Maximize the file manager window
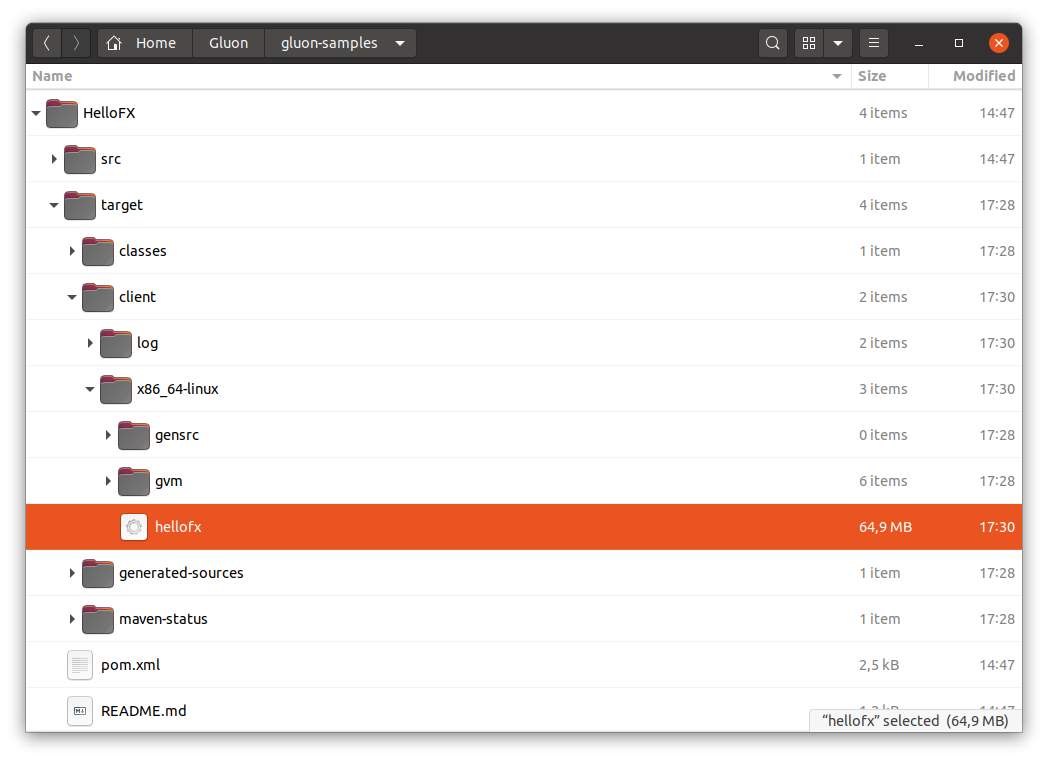 (959, 43)
